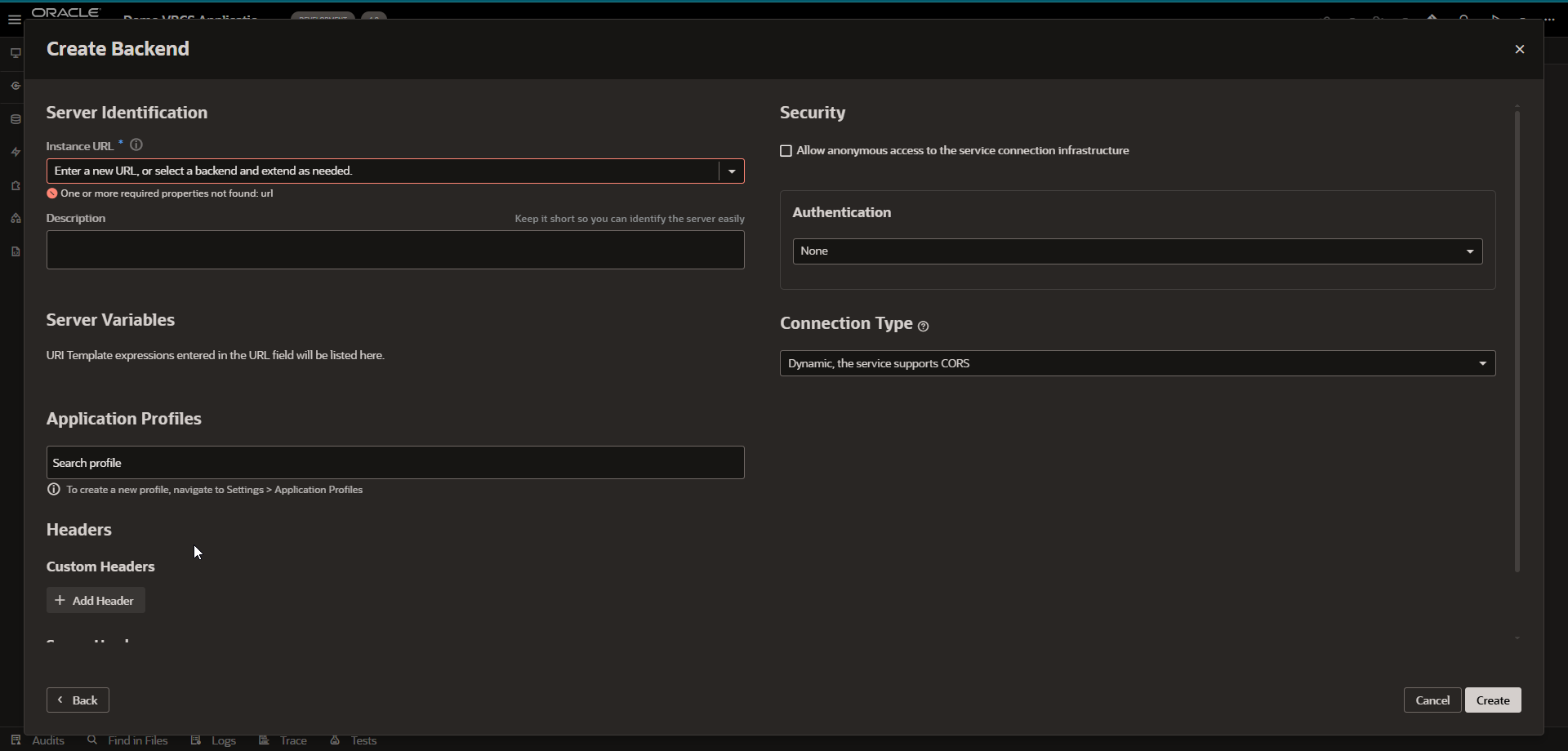Click the red URL error icon
This screenshot has width=1568, height=751.
[x=52, y=193]
